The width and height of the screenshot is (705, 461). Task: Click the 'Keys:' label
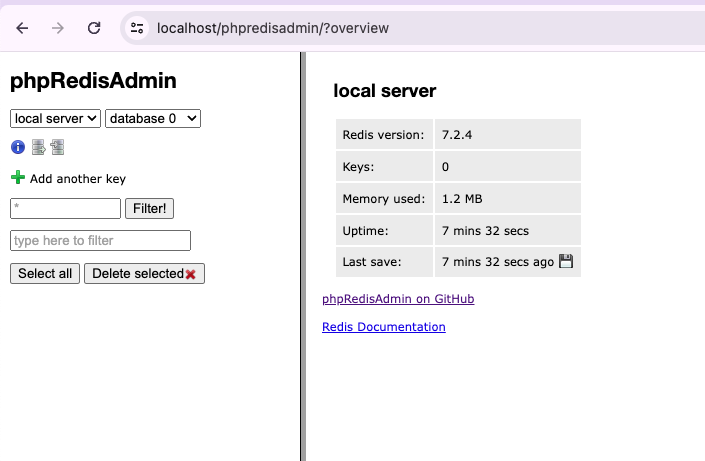358,167
